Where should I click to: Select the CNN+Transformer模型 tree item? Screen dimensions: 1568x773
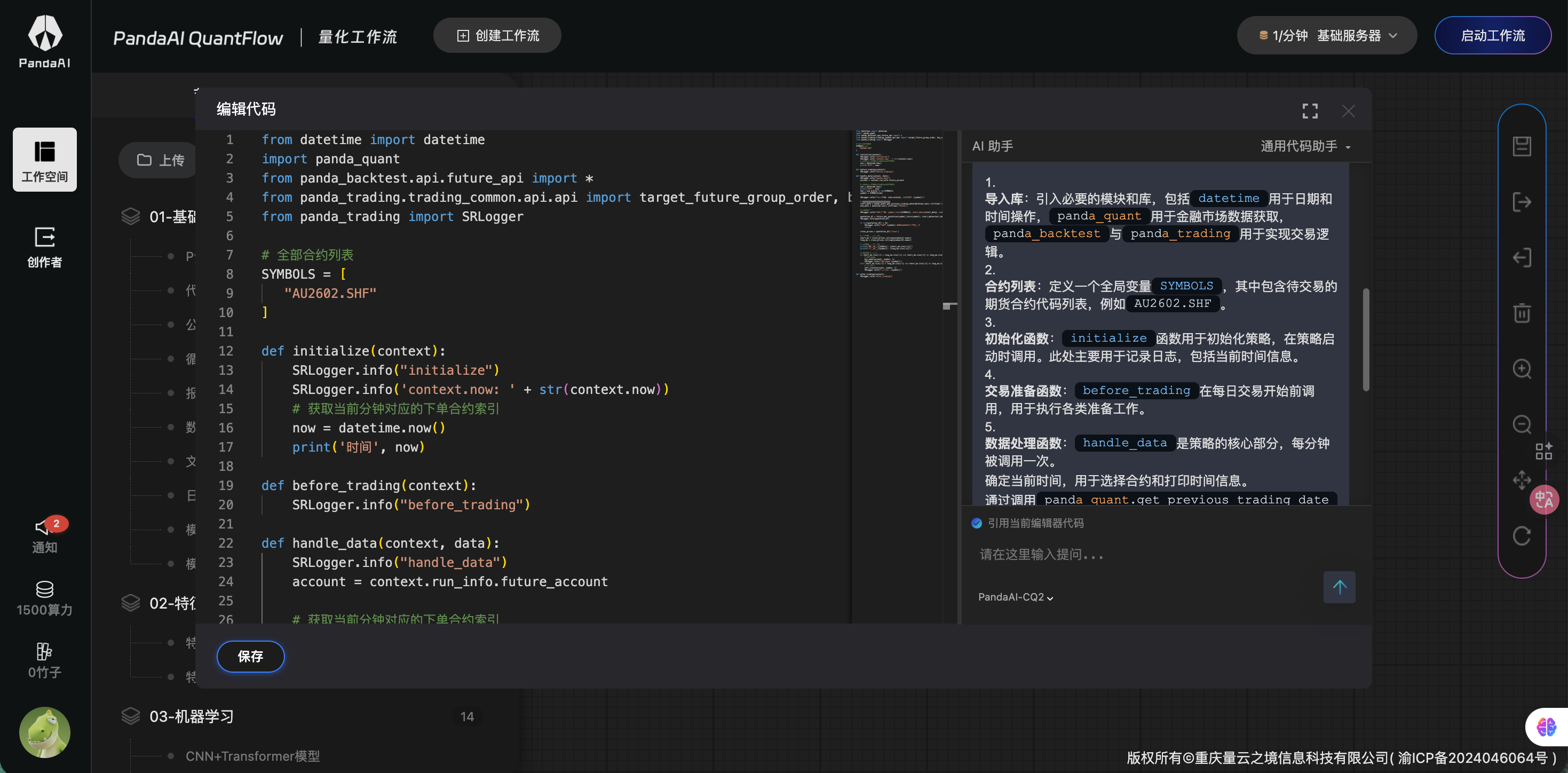(252, 756)
